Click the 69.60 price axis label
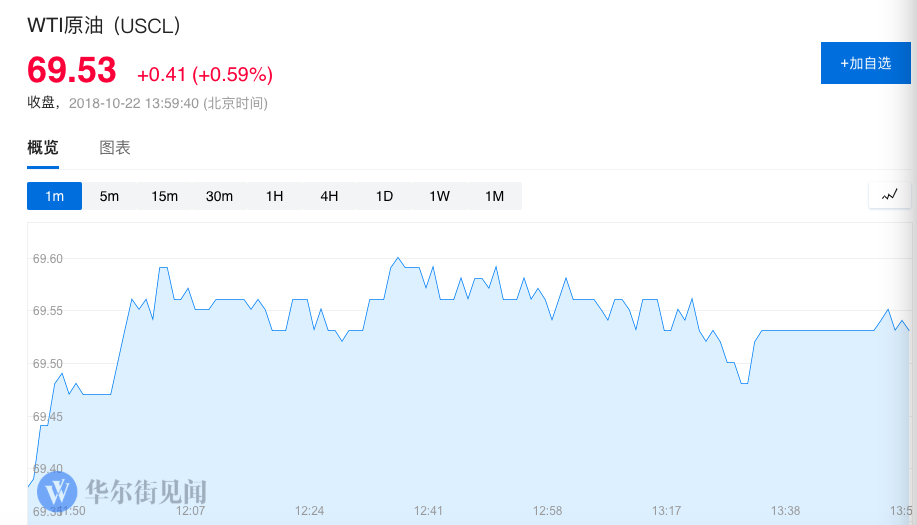 [x=47, y=258]
